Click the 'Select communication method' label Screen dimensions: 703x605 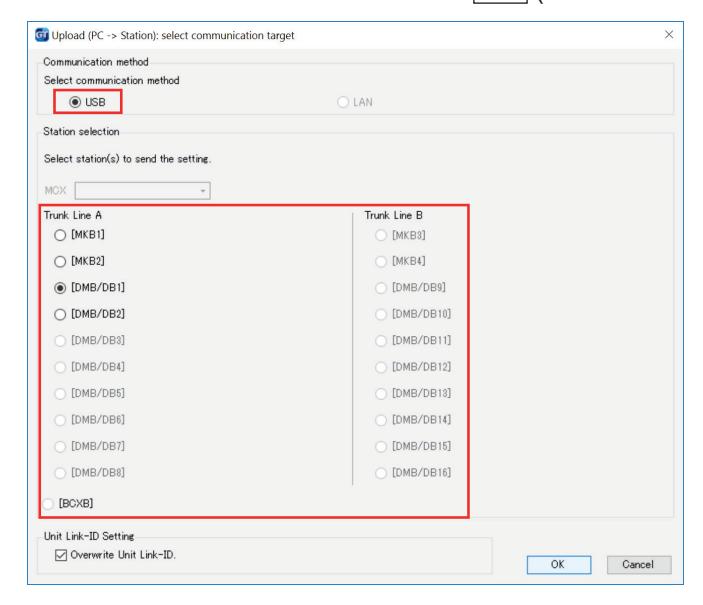(112, 80)
